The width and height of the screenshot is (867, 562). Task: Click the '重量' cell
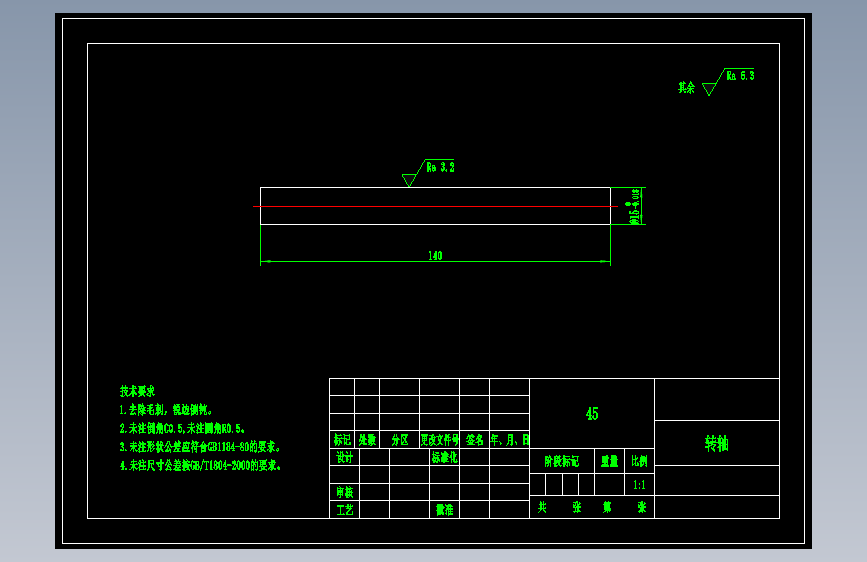point(609,461)
